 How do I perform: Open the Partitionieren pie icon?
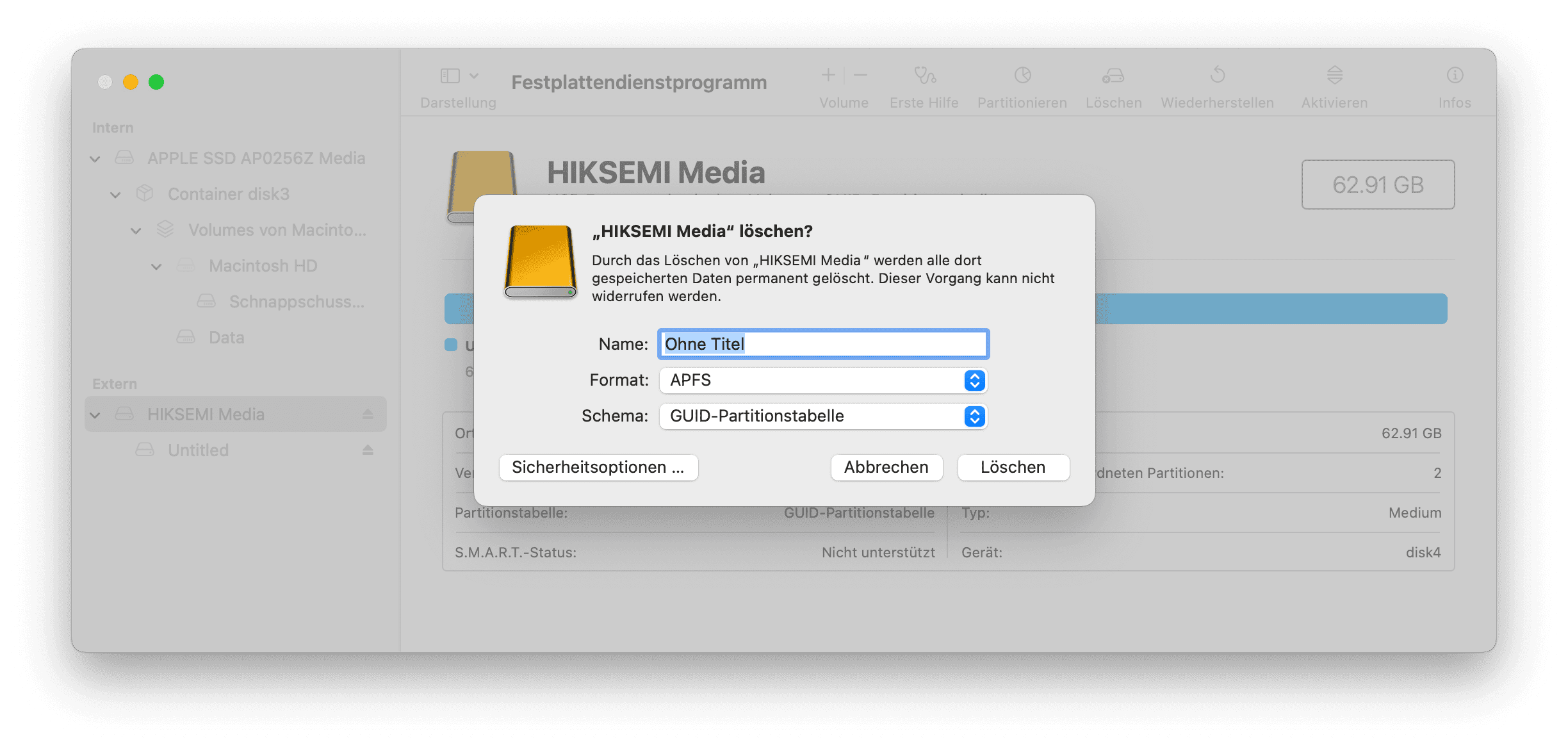[1022, 76]
